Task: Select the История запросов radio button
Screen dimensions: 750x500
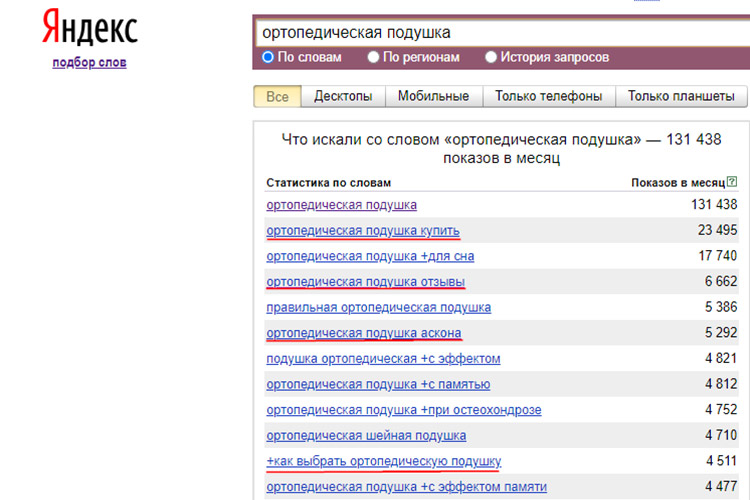Action: 491,57
